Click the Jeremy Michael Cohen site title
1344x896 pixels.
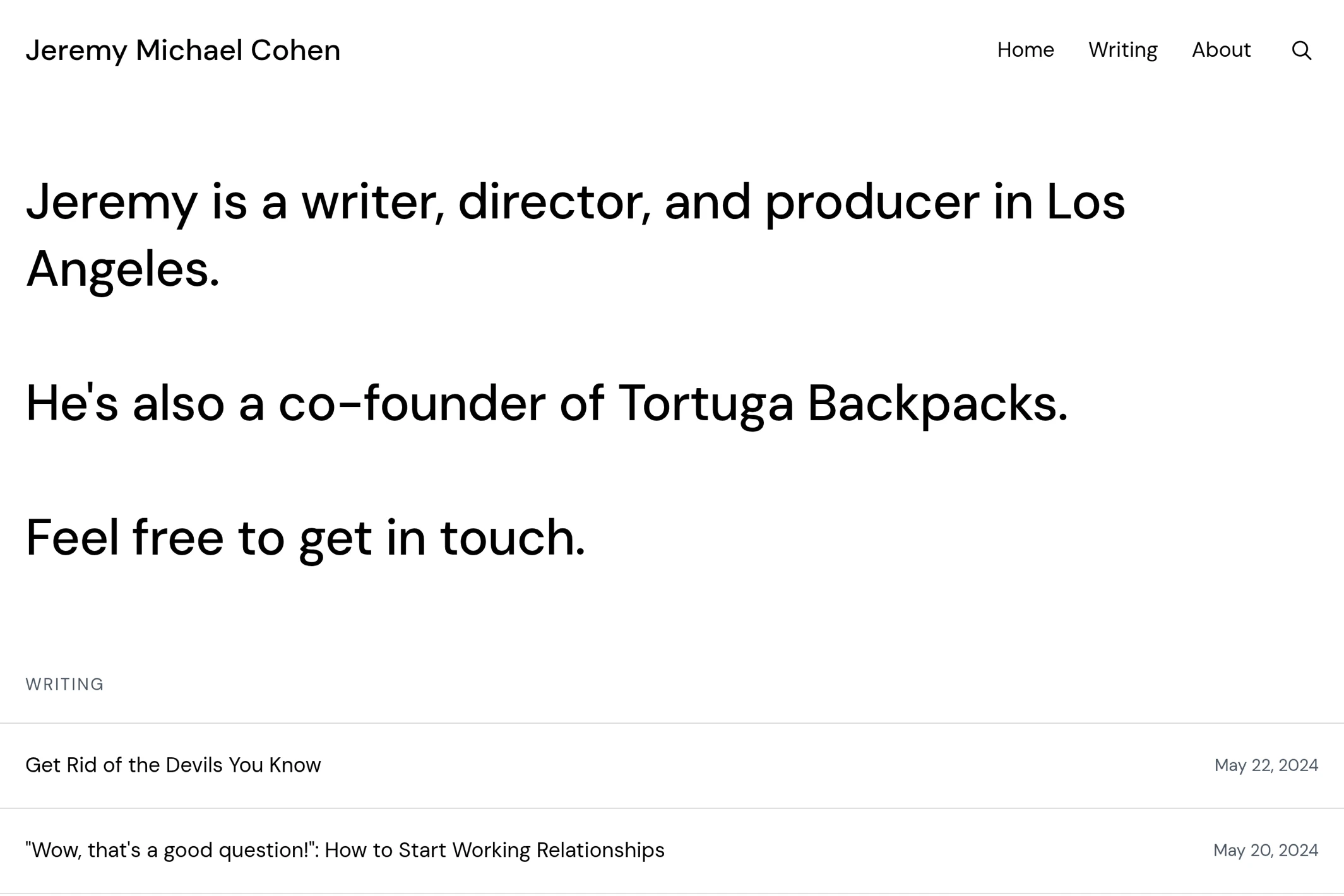(x=183, y=50)
